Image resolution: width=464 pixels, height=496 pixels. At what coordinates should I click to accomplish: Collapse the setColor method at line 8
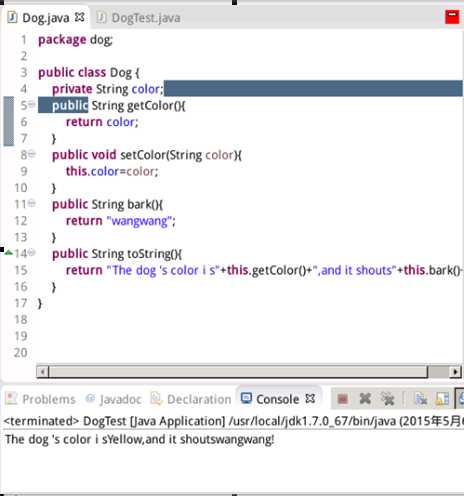click(32, 154)
